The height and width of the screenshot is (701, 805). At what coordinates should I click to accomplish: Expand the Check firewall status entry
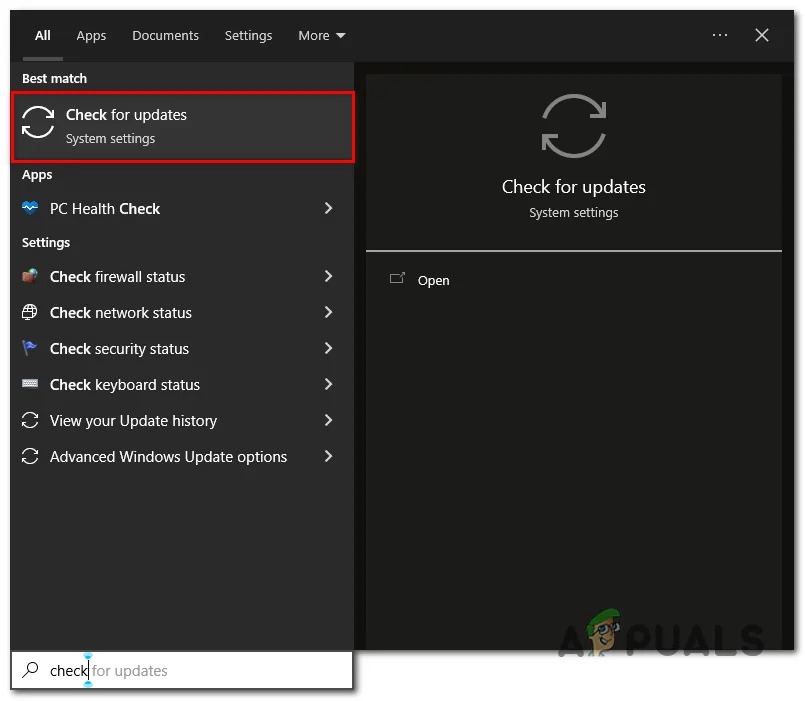[328, 277]
